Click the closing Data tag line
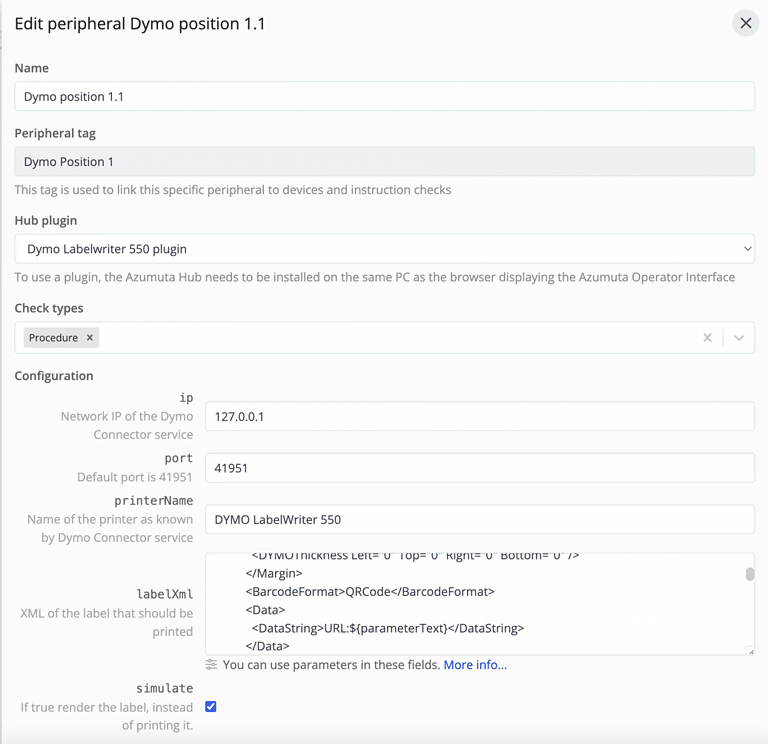768x744 pixels. pos(267,646)
